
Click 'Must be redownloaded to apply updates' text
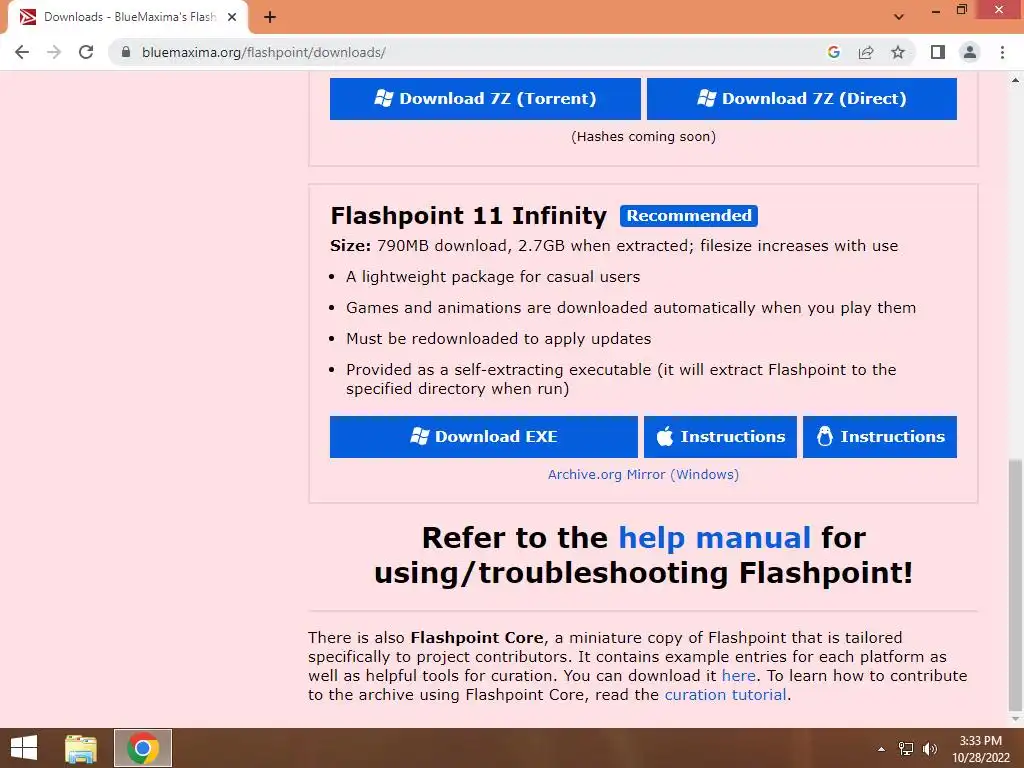498,339
